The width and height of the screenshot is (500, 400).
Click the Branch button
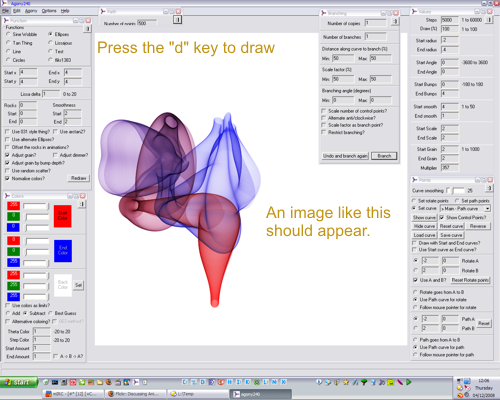pyautogui.click(x=384, y=156)
